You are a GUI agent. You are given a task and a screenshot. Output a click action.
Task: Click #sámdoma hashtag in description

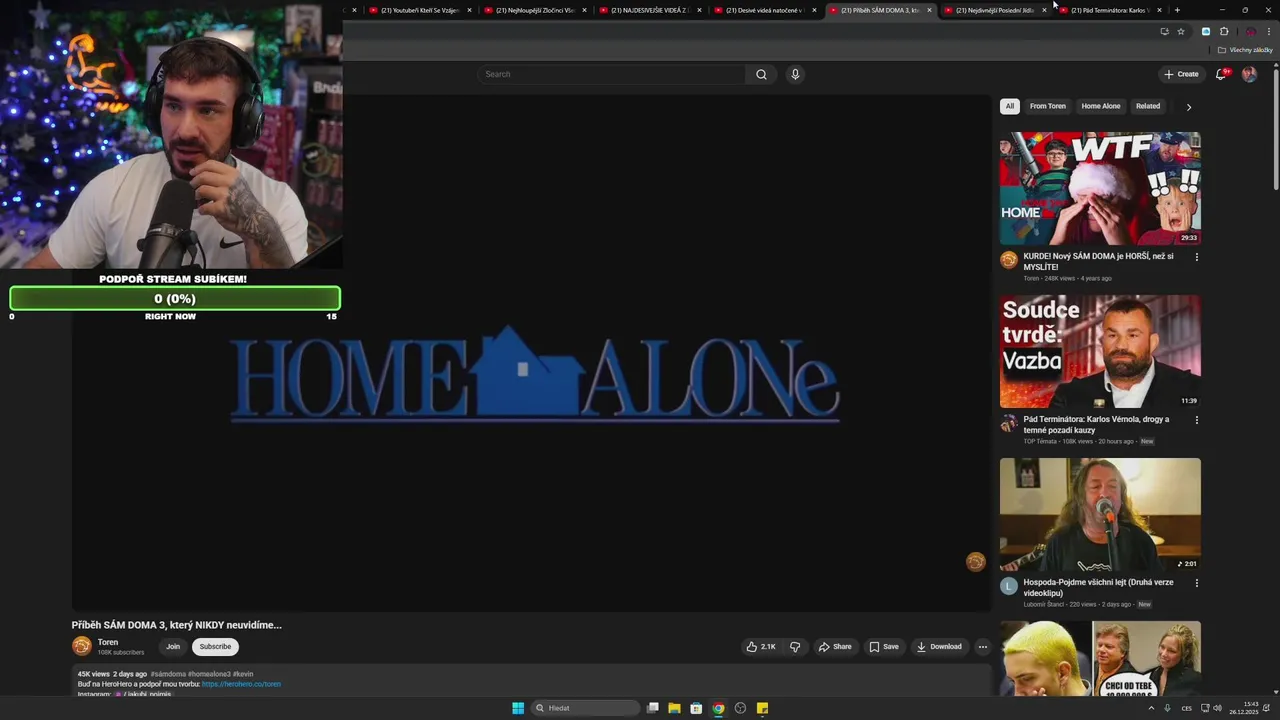click(x=168, y=674)
